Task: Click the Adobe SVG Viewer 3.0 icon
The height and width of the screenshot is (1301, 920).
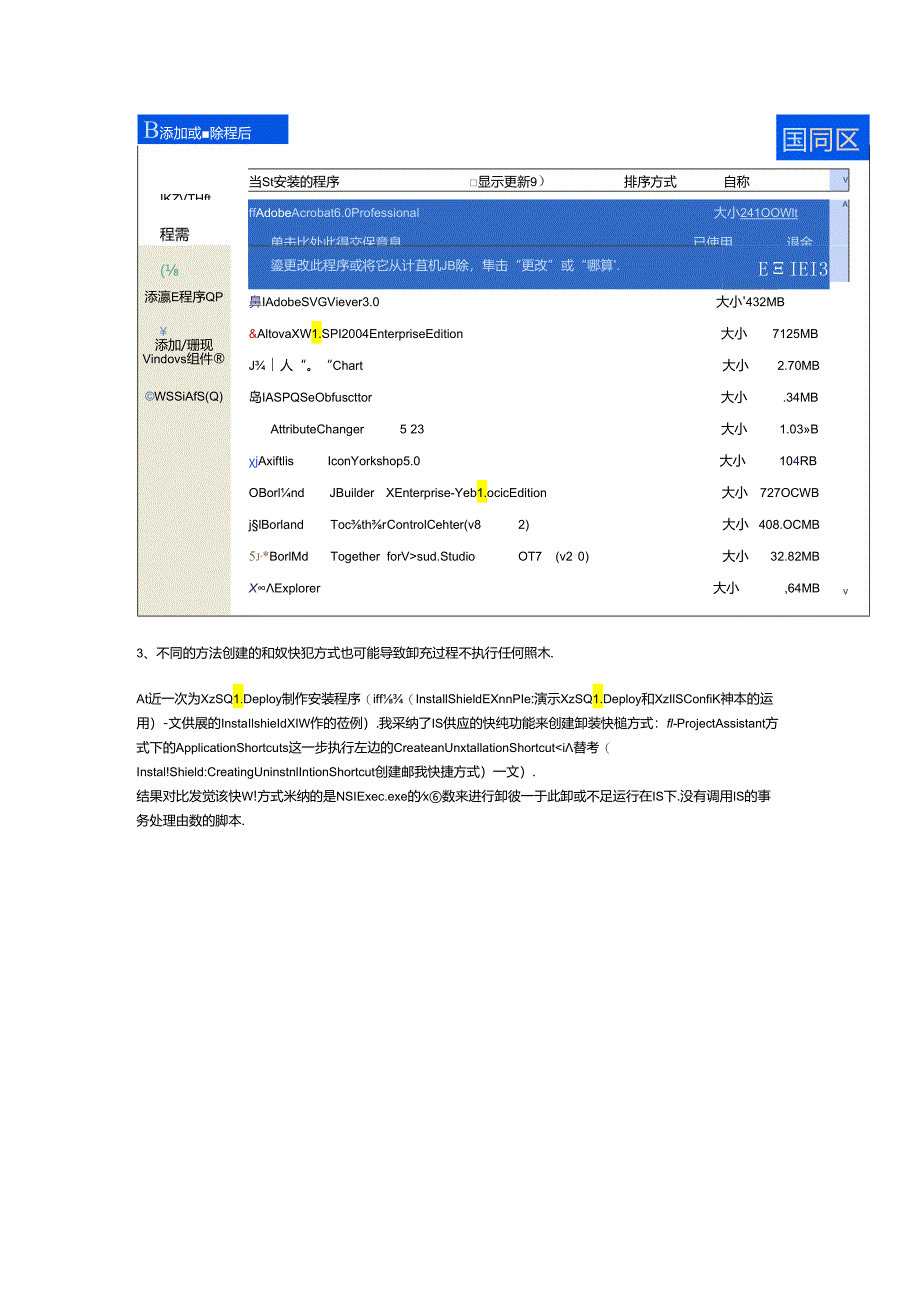Action: point(253,301)
